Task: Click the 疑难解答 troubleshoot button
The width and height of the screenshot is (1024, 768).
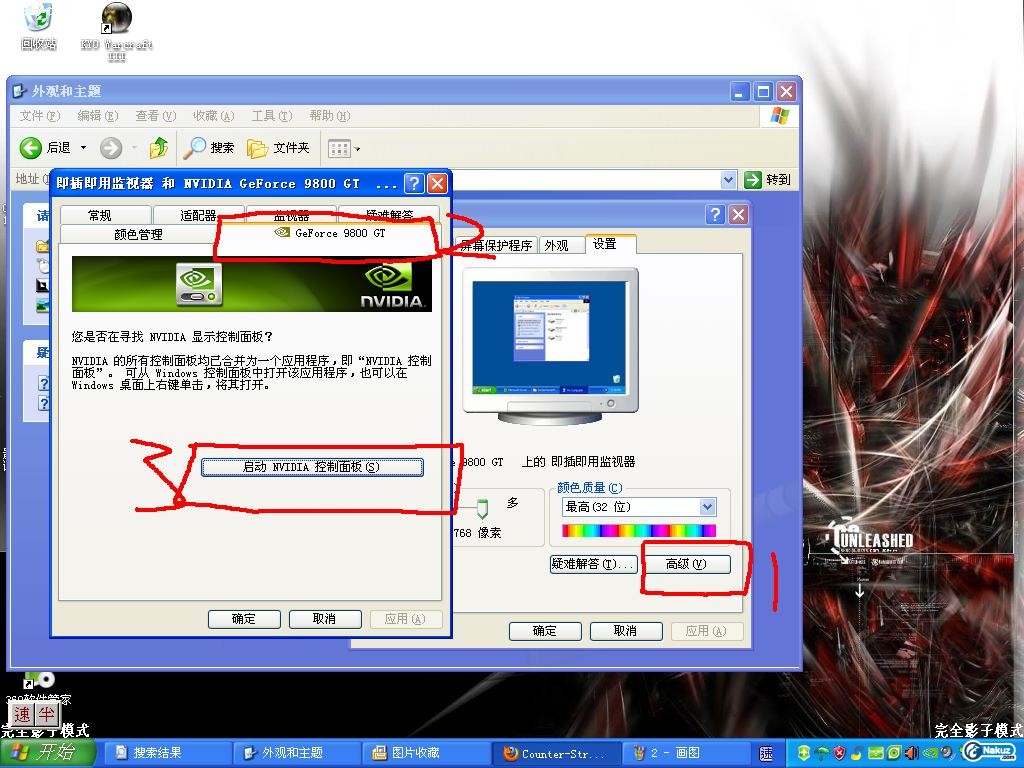Action: tap(593, 564)
